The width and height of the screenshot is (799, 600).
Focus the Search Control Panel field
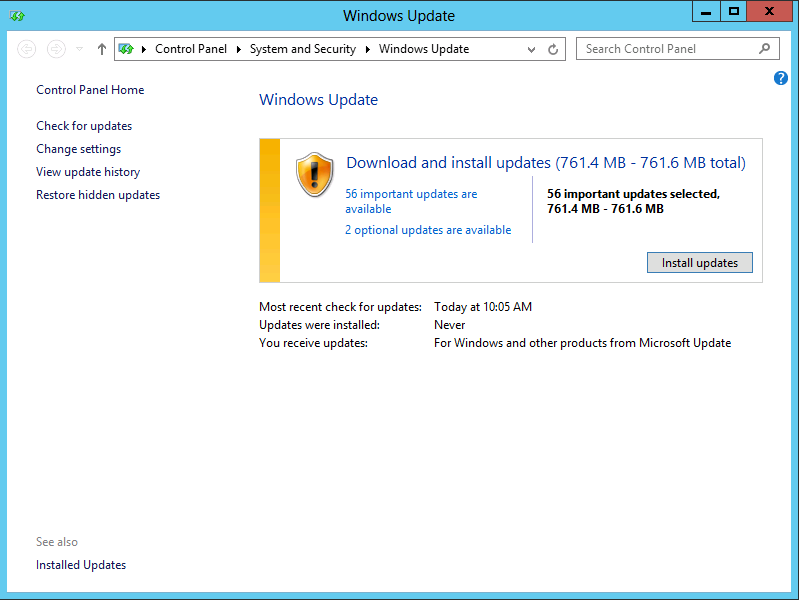[678, 49]
